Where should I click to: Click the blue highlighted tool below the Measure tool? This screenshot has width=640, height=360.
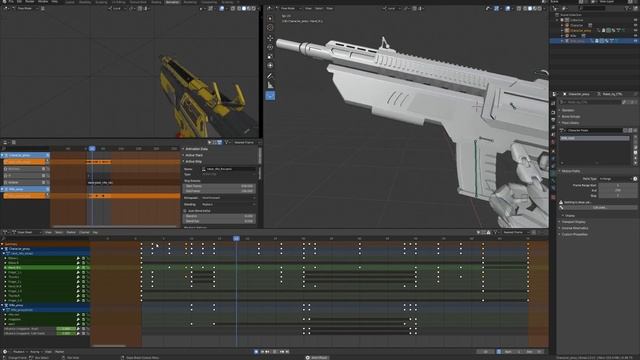(x=270, y=96)
